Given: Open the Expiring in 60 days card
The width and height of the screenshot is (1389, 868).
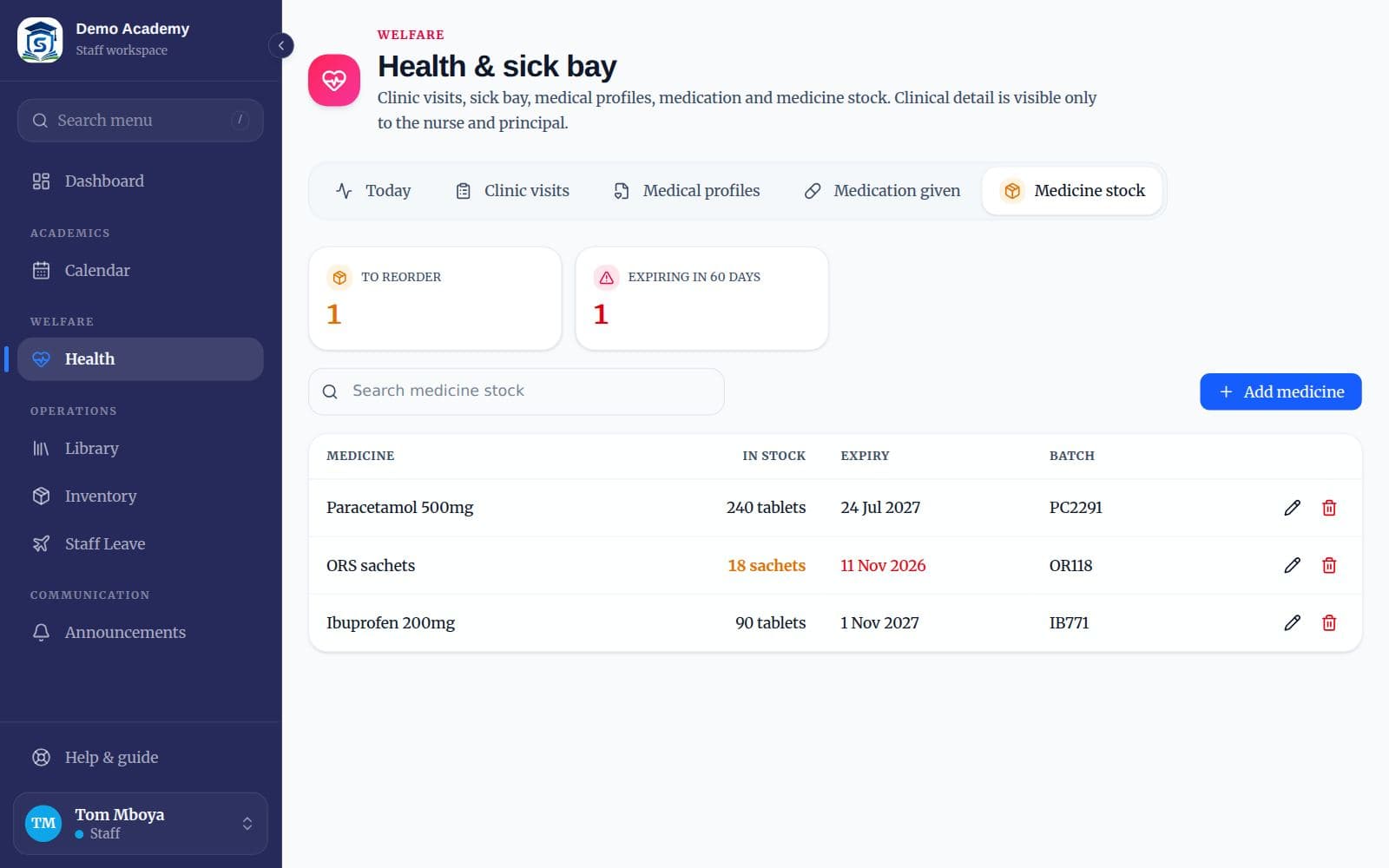Looking at the screenshot, I should tap(701, 299).
